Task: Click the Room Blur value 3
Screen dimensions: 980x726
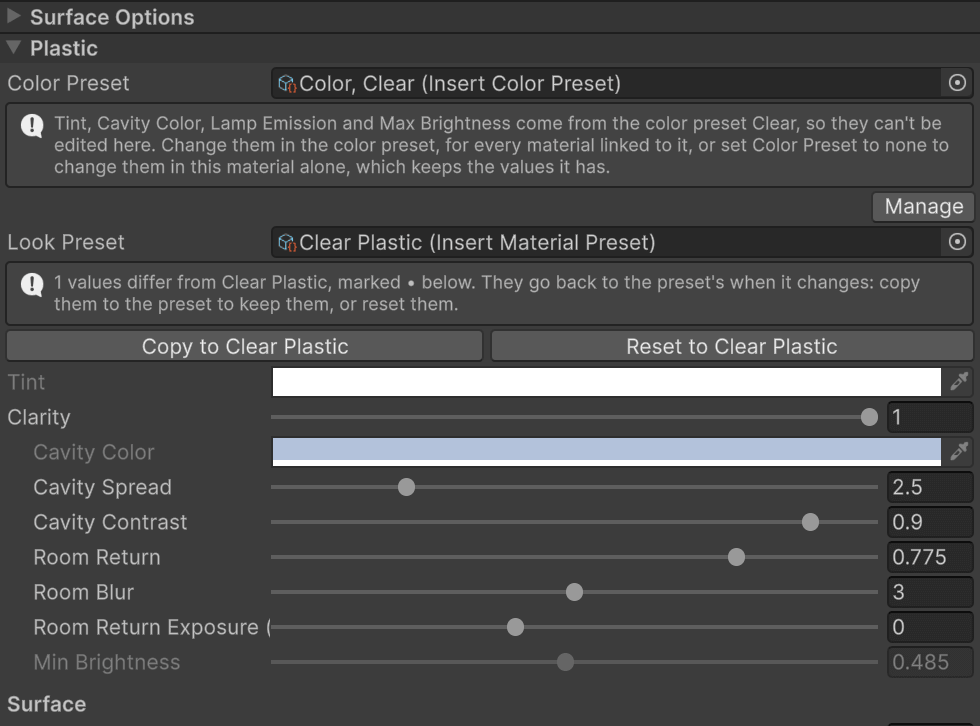Action: point(930,592)
